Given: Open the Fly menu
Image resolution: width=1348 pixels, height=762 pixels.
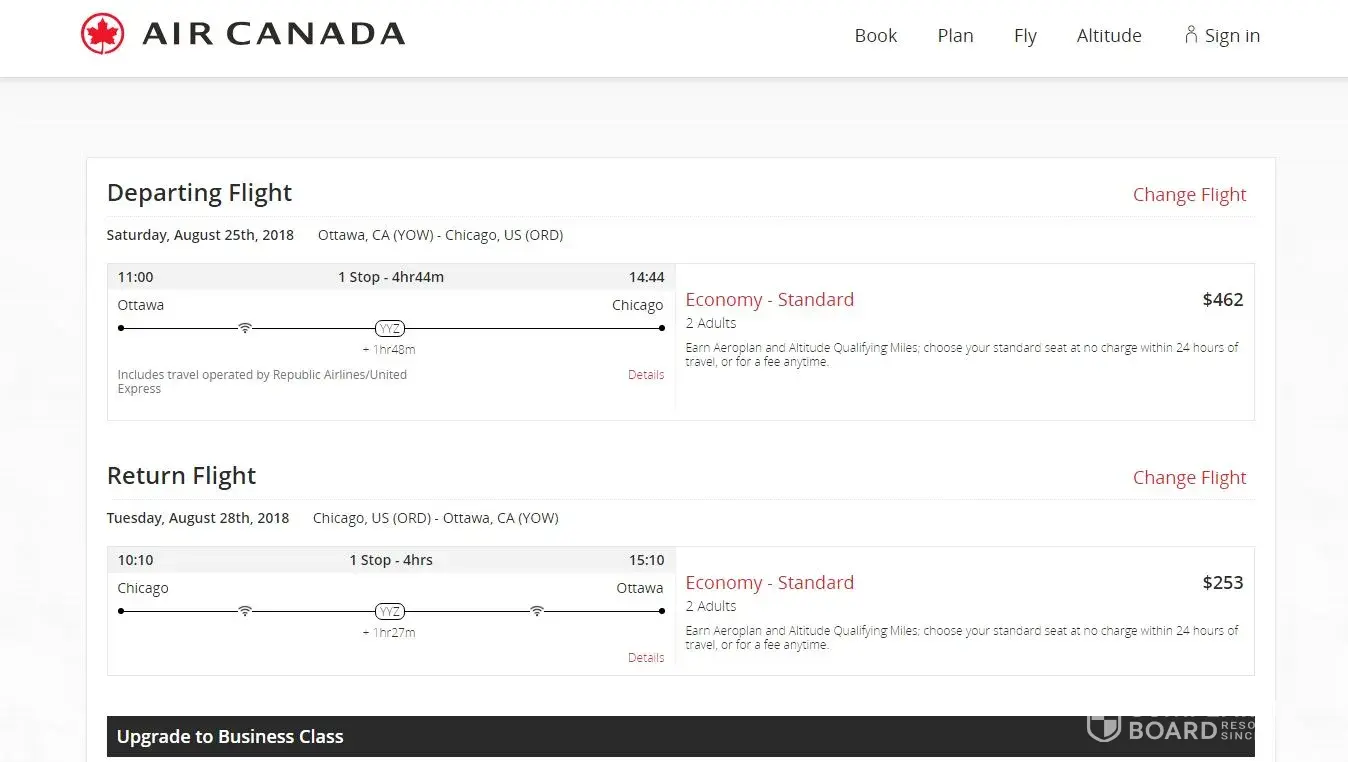Looking at the screenshot, I should click(1025, 36).
